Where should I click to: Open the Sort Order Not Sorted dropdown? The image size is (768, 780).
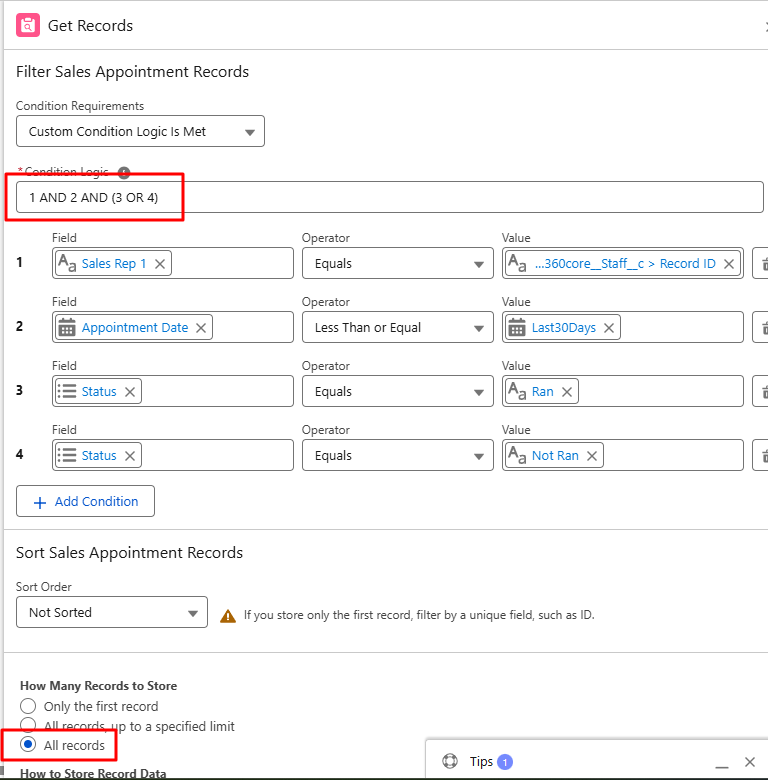pyautogui.click(x=111, y=612)
